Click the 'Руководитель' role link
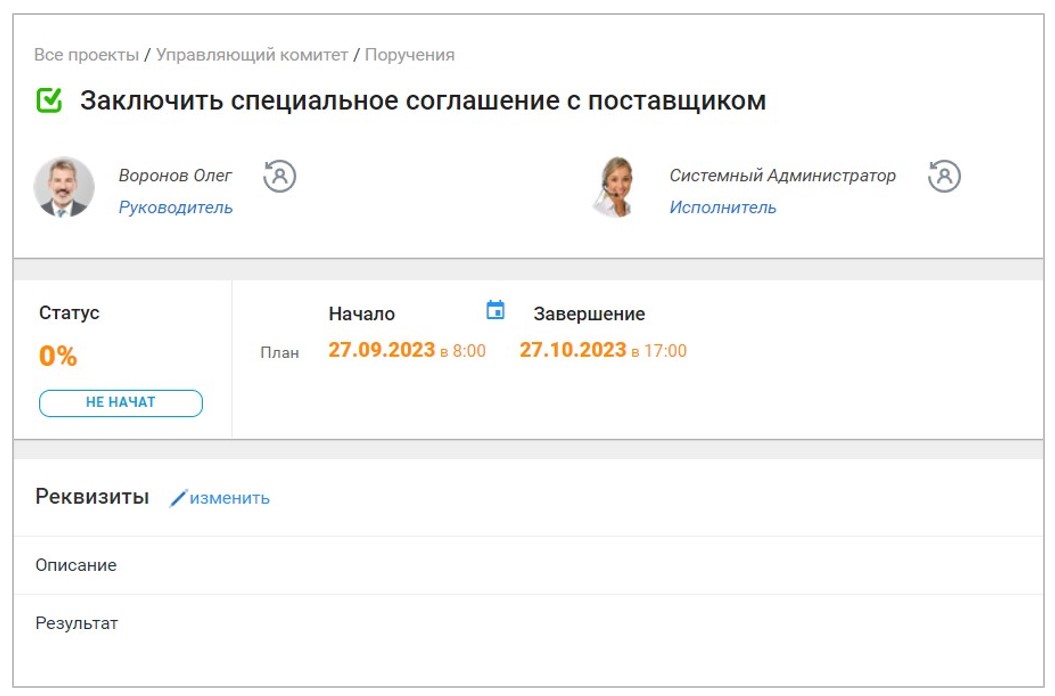 click(176, 208)
